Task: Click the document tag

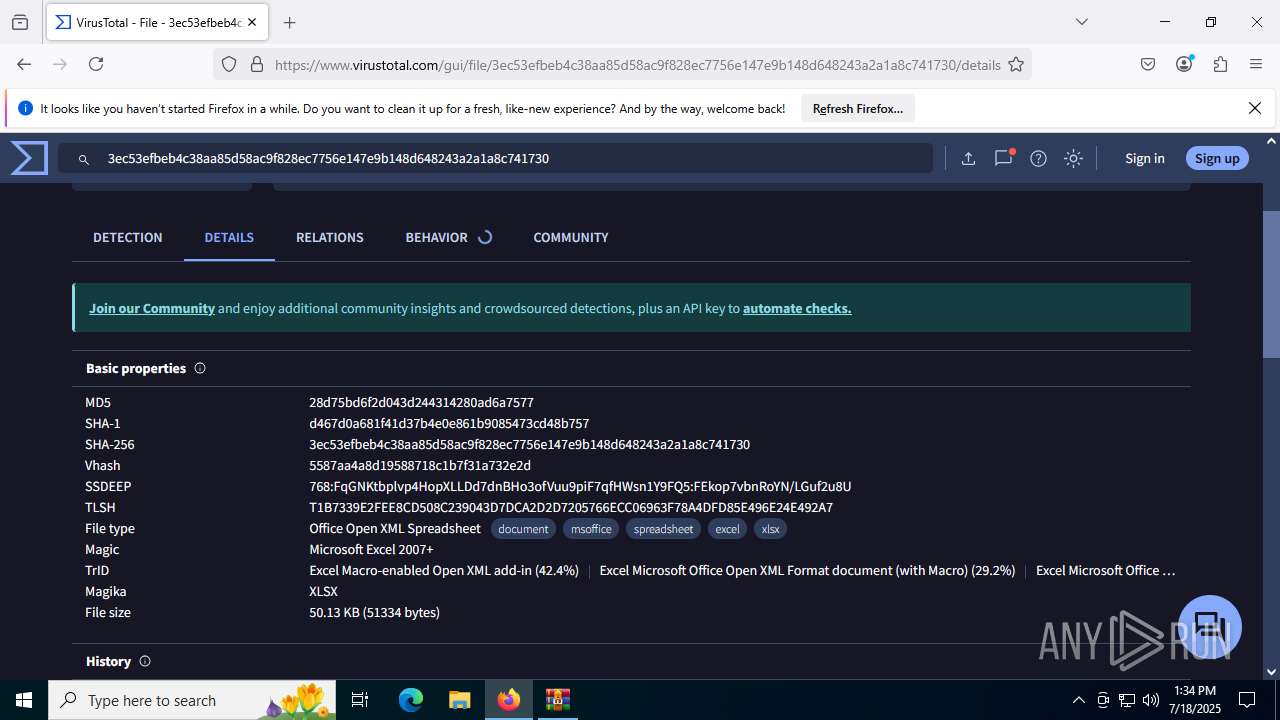Action: tap(523, 528)
